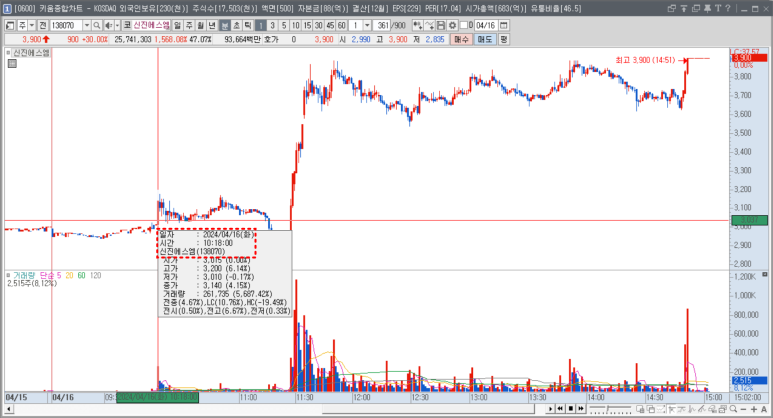This screenshot has height=418, width=773.
Task: Click the 매수 buy button
Action: 461,39
